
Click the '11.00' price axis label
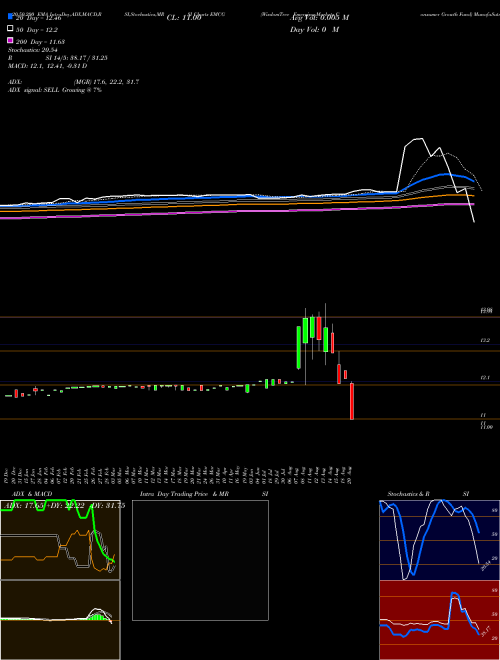point(486,427)
